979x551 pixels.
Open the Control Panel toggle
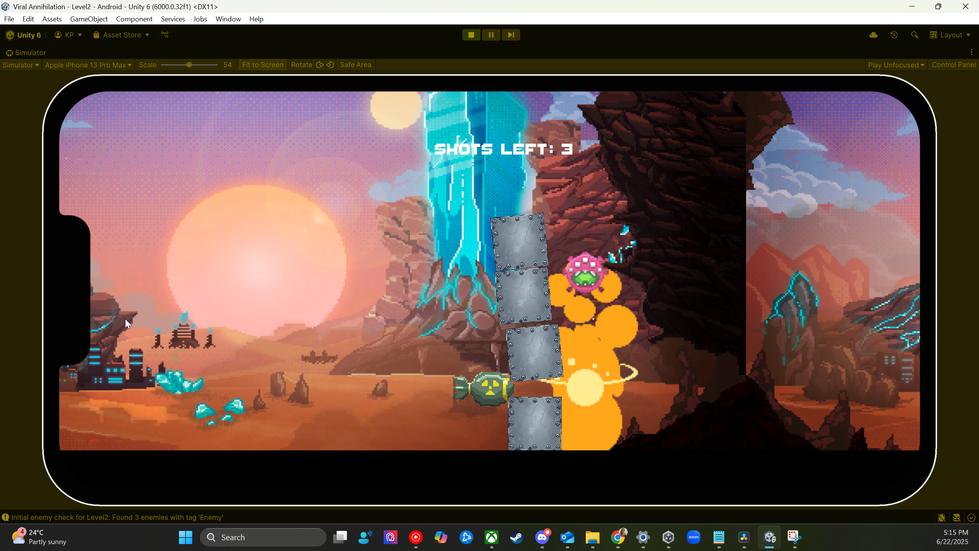tap(953, 65)
